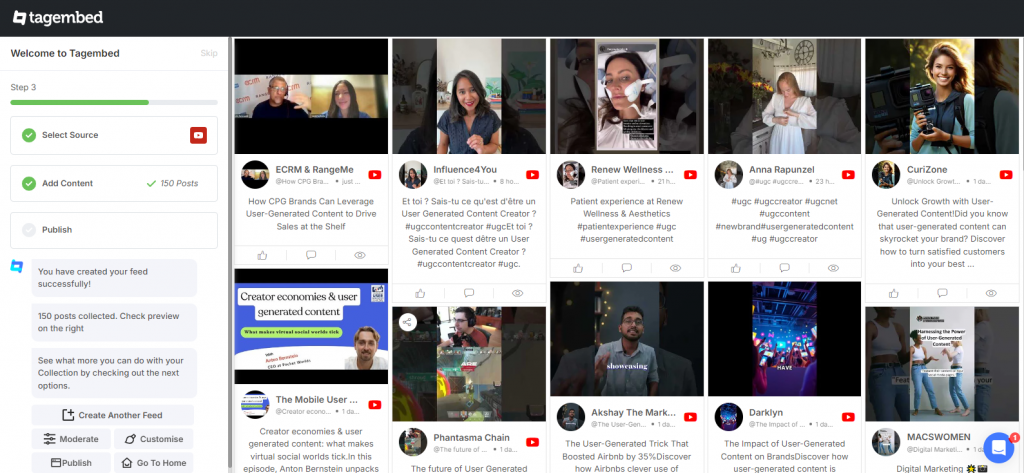The width and height of the screenshot is (1024, 473).
Task: Click 'Welcome to Tagembed' heading
Action: tap(65, 54)
